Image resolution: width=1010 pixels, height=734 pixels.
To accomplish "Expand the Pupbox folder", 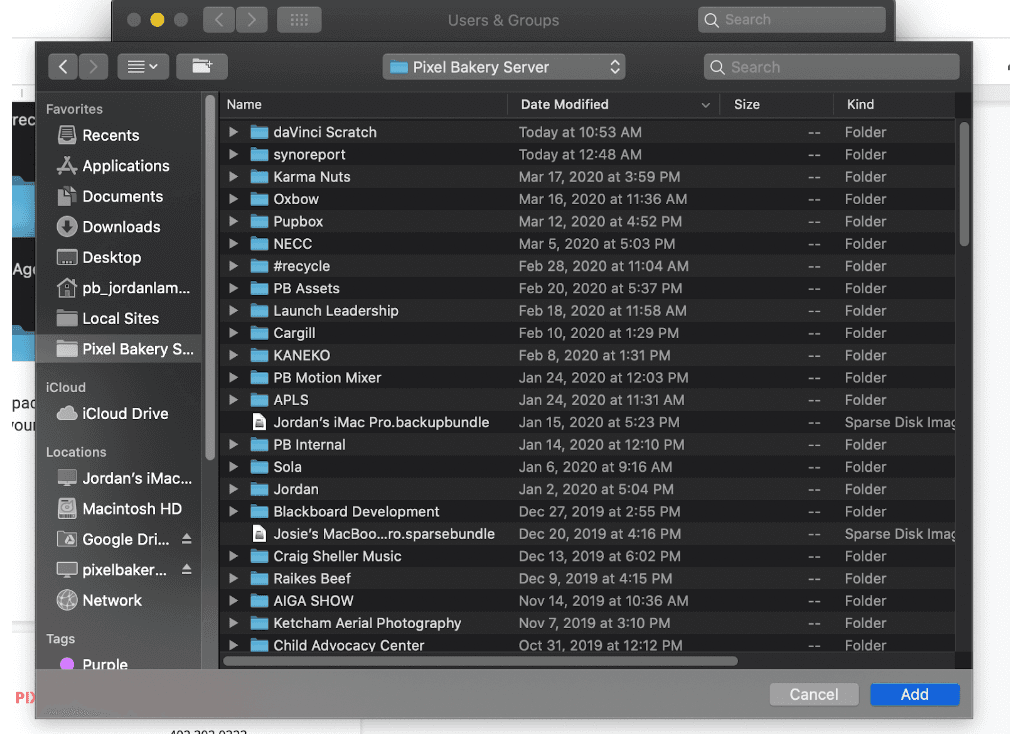I will [x=233, y=221].
